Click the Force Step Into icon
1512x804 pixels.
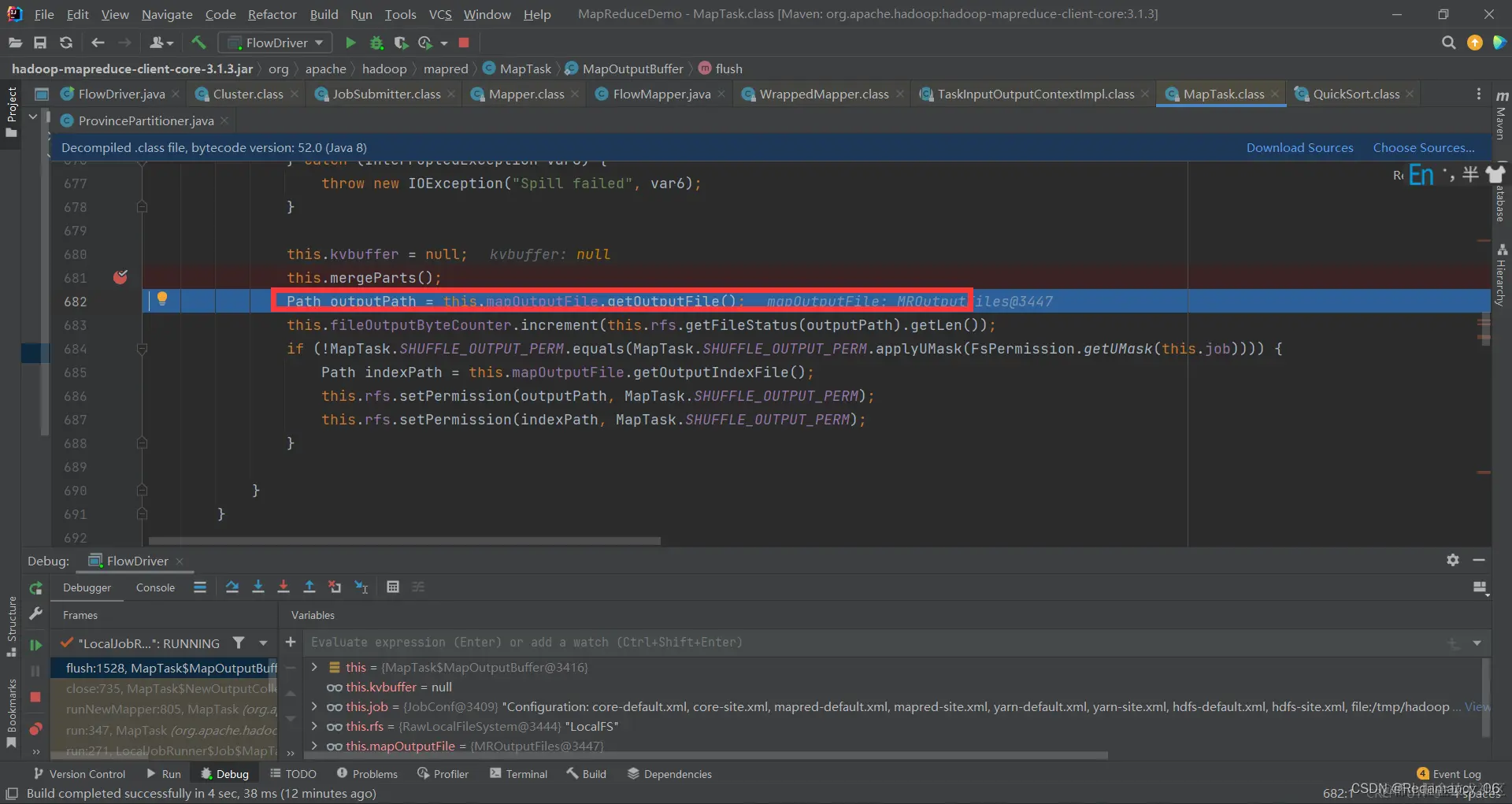tap(283, 587)
